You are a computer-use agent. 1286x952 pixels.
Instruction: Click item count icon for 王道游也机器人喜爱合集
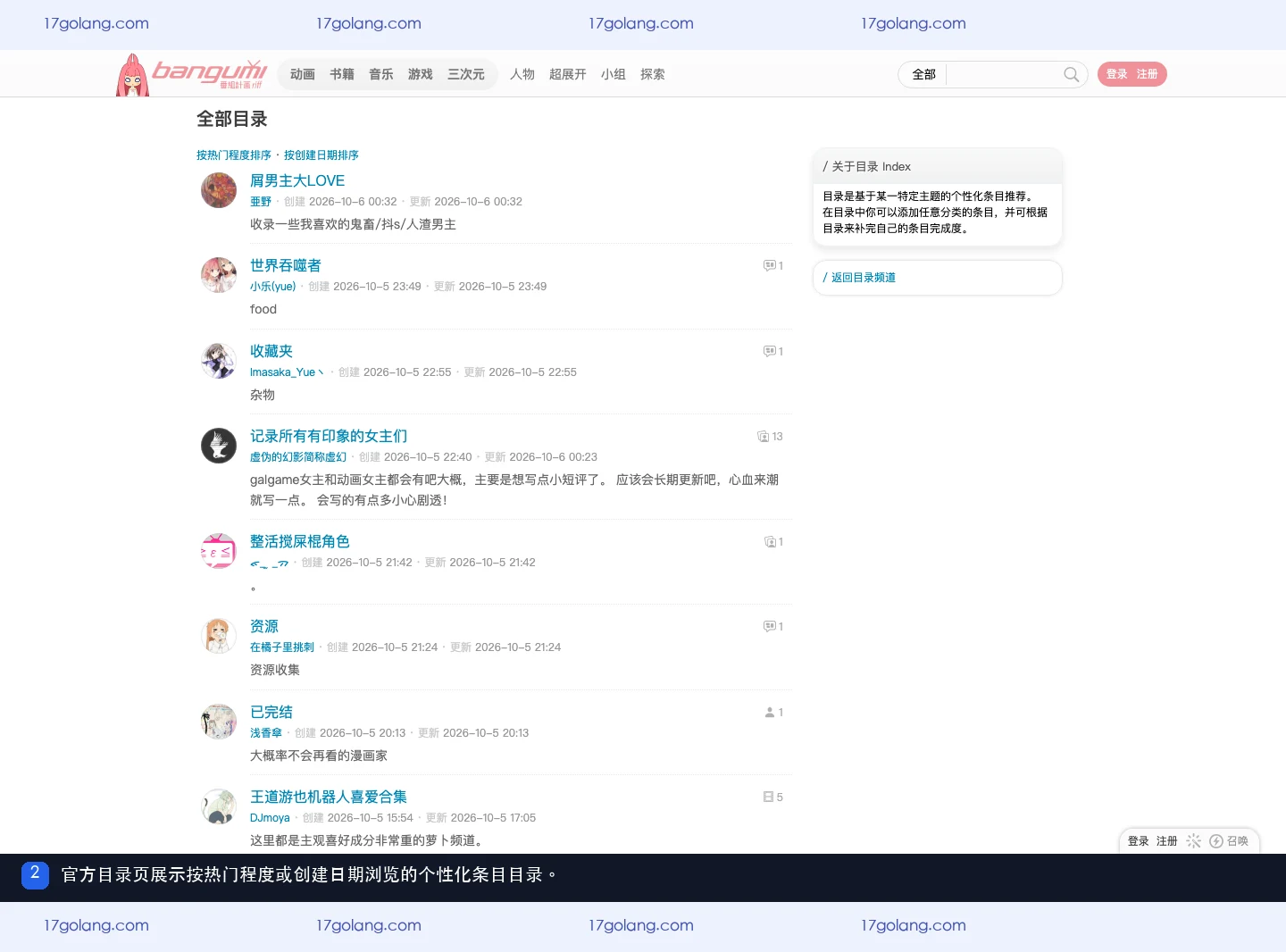[768, 797]
